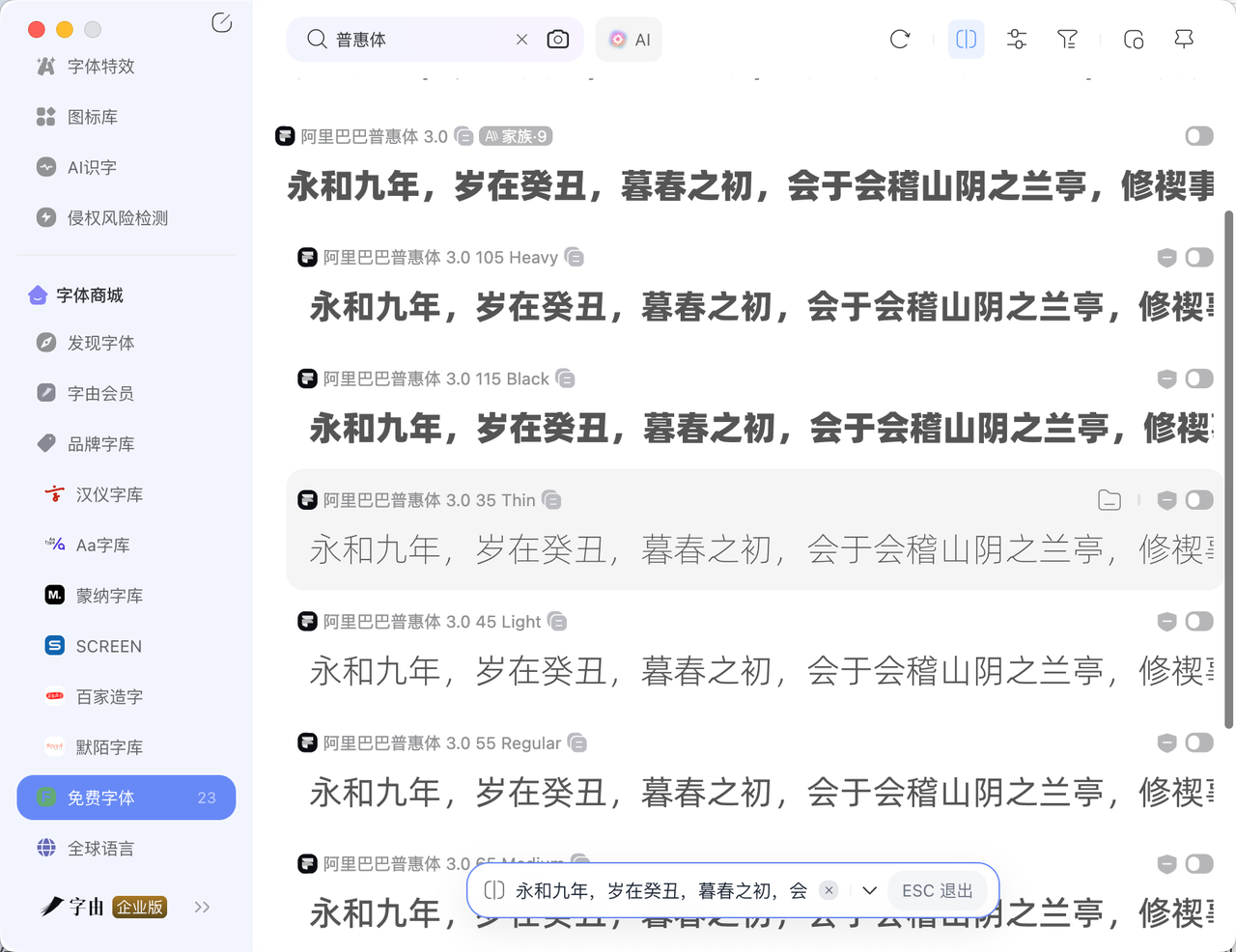Click the ESC 退出 button
The height and width of the screenshot is (952, 1236).
point(937,890)
